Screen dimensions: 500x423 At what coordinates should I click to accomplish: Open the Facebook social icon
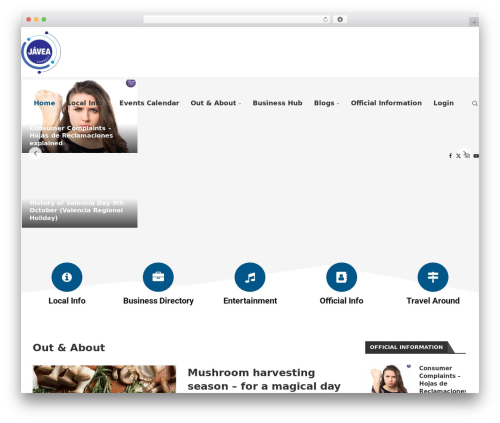(450, 156)
